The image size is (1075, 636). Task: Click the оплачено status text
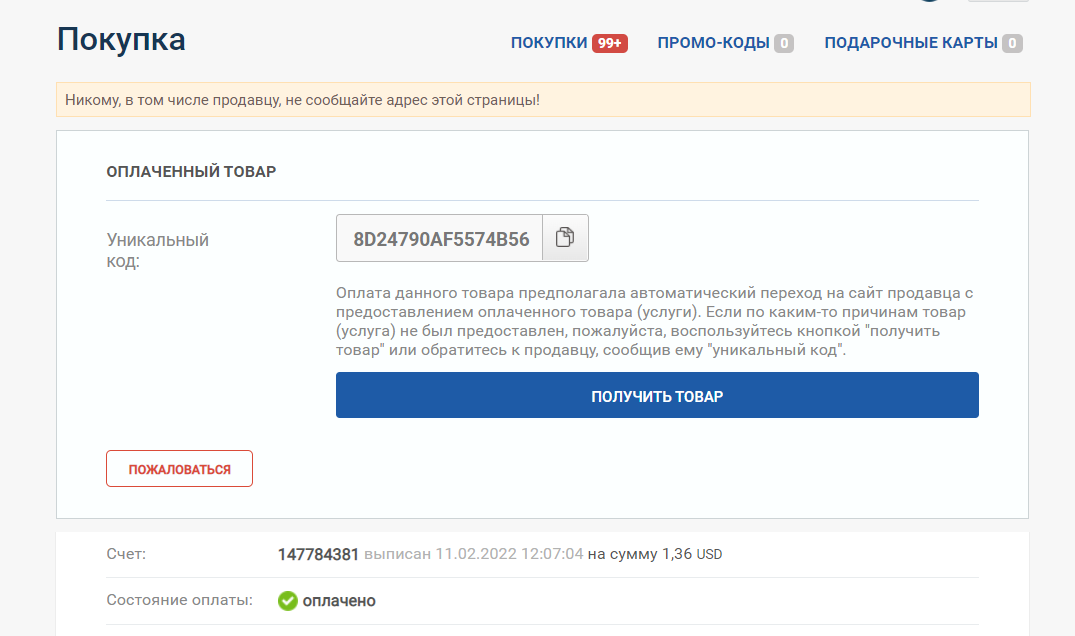(x=339, y=601)
